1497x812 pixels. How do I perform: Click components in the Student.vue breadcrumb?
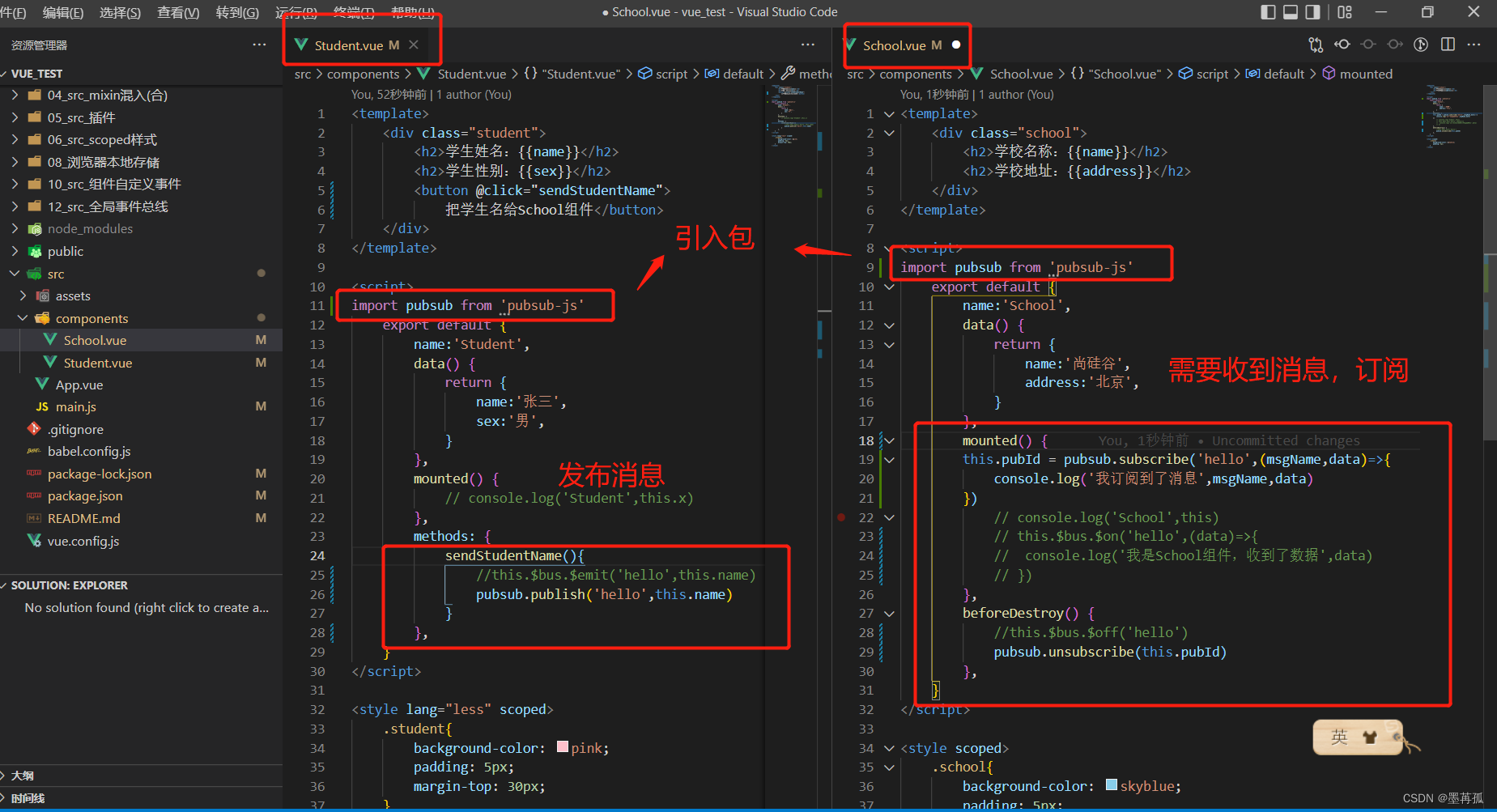click(x=363, y=74)
